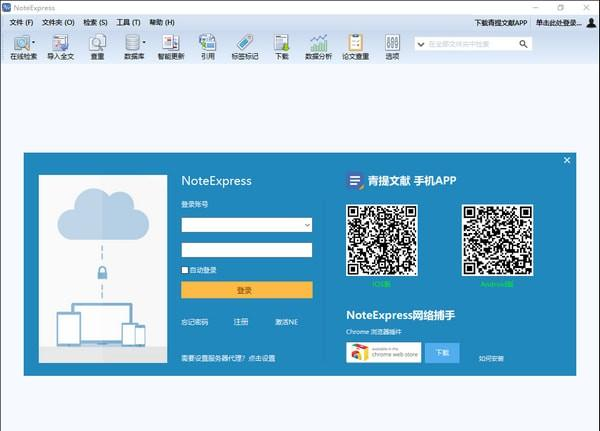Click the Android QR code image
Screen dimensions: 600x431
[497, 240]
